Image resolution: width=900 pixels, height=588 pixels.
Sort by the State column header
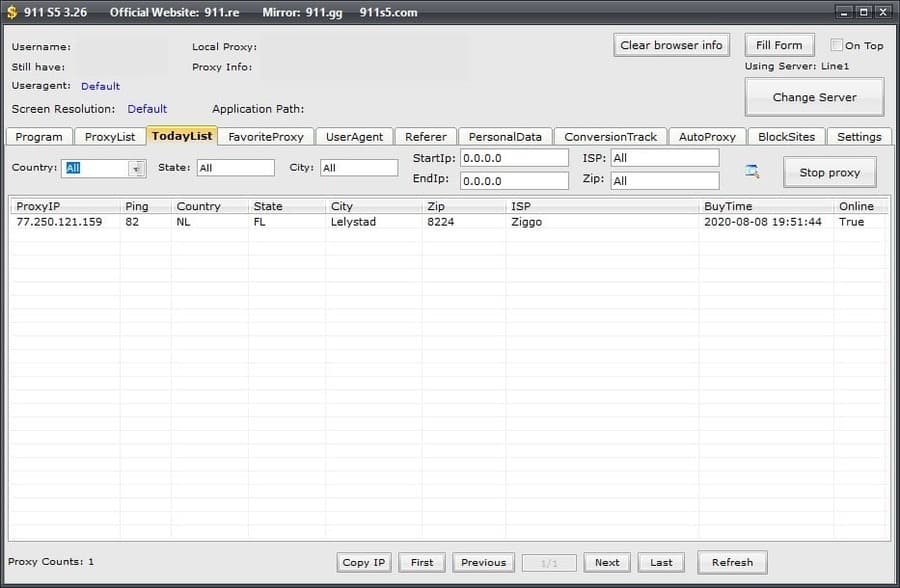click(287, 206)
